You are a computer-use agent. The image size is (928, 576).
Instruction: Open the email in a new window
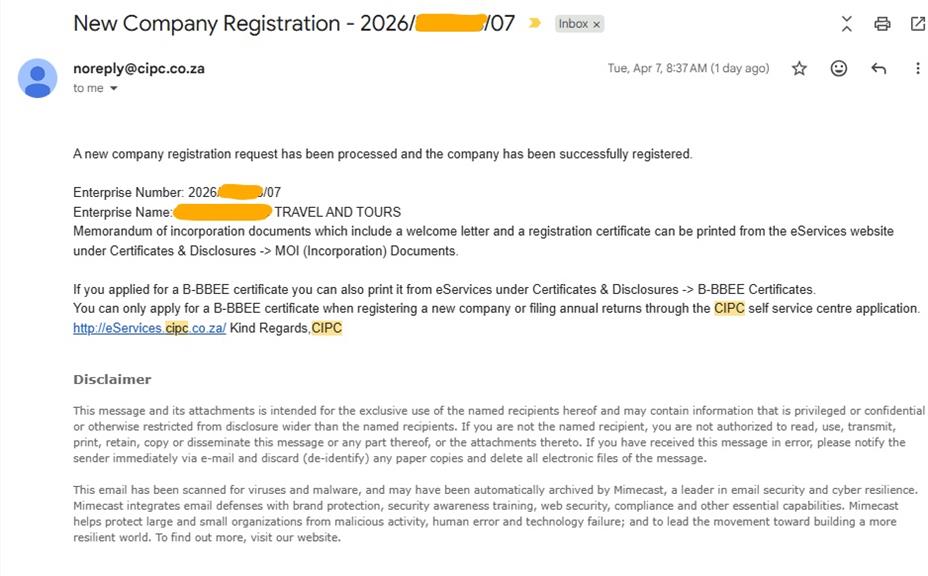pos(917,23)
